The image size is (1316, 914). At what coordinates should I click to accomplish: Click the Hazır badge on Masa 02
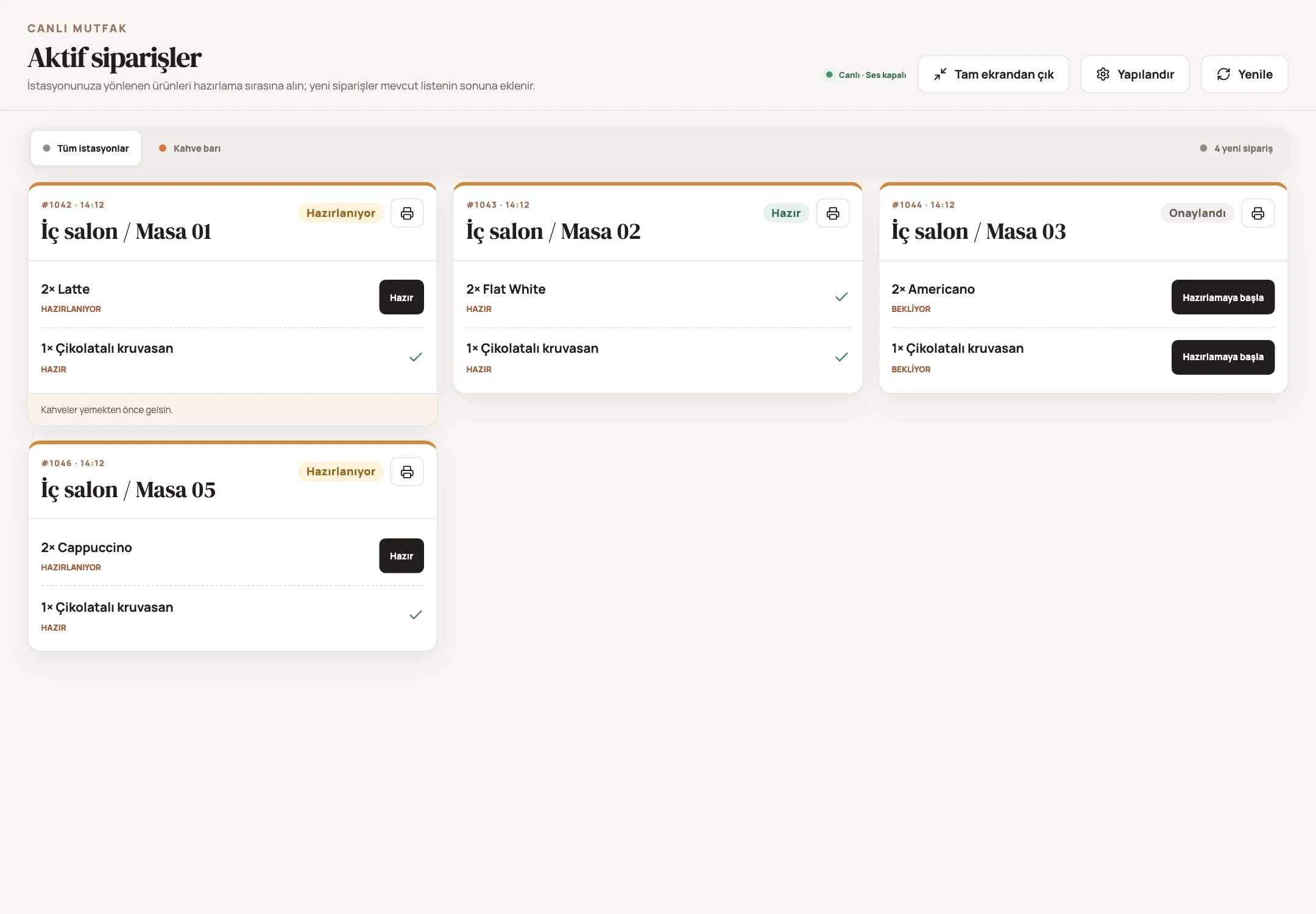point(786,213)
